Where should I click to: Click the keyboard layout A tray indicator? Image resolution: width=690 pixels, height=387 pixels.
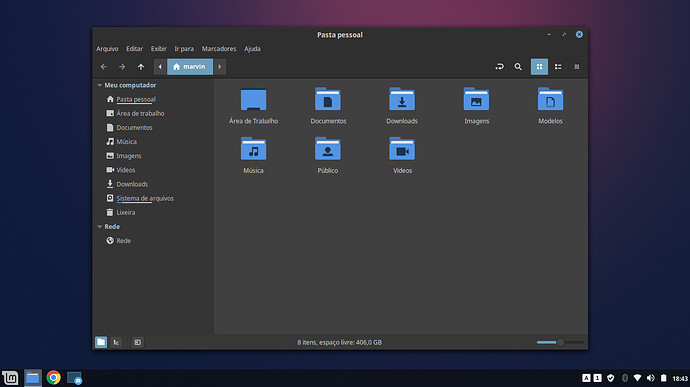(586, 378)
